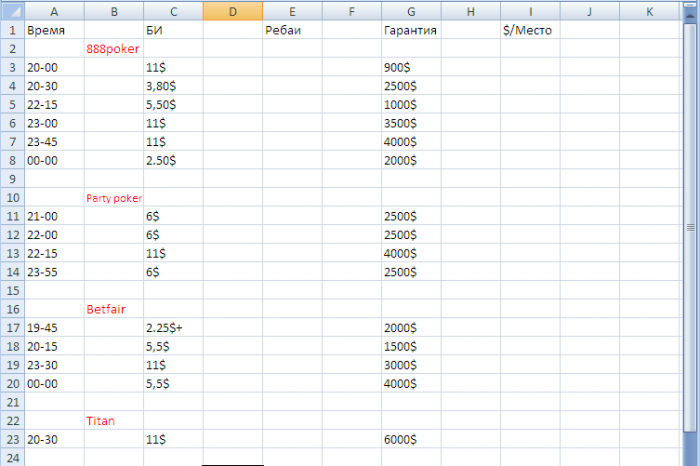700x466 pixels.
Task: Click the cell containing Время
Action: (x=54, y=30)
